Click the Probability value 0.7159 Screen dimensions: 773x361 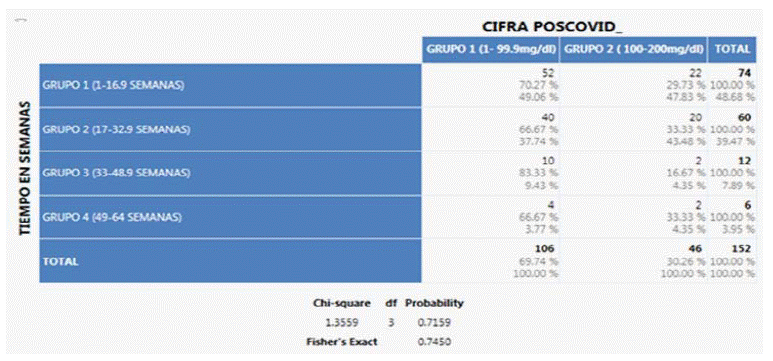(x=434, y=323)
